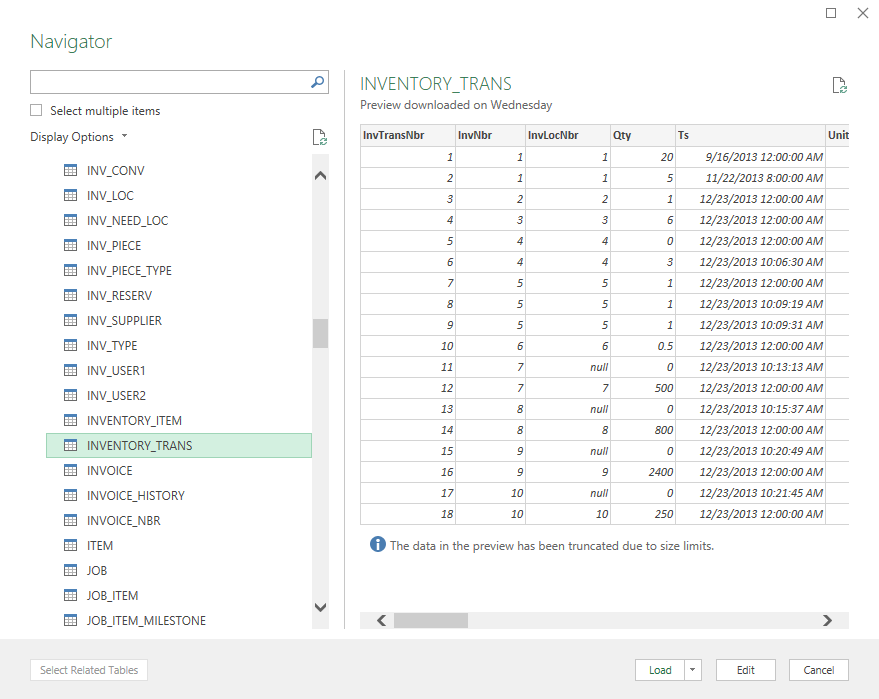The width and height of the screenshot is (879, 699).
Task: Click the Qty column header
Action: [641, 135]
